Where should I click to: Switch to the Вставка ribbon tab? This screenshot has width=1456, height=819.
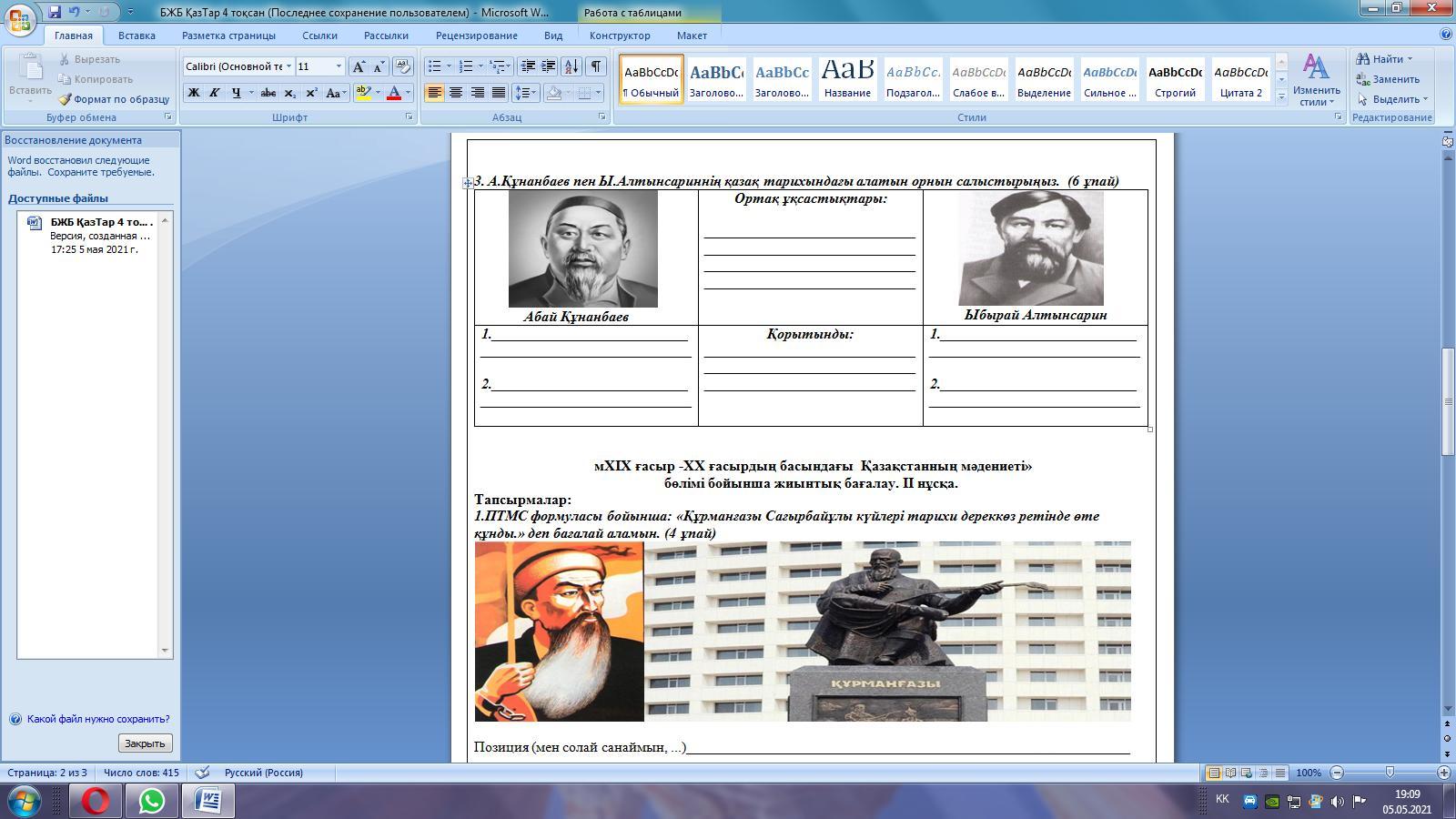pos(136,35)
